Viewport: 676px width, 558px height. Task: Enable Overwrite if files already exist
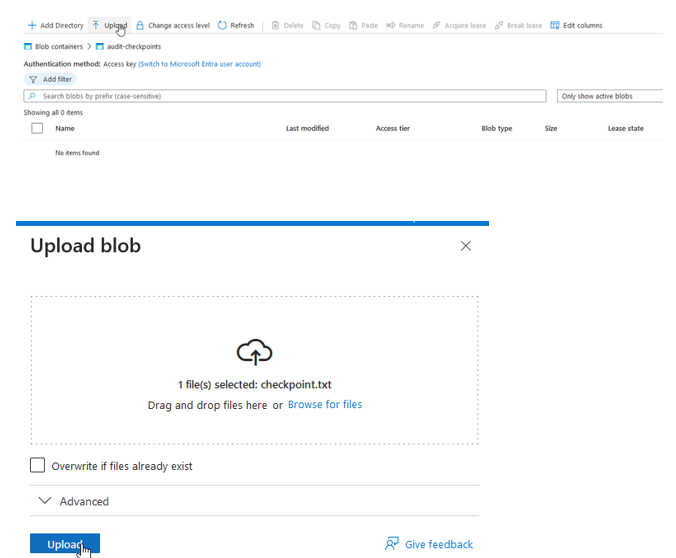click(x=38, y=465)
